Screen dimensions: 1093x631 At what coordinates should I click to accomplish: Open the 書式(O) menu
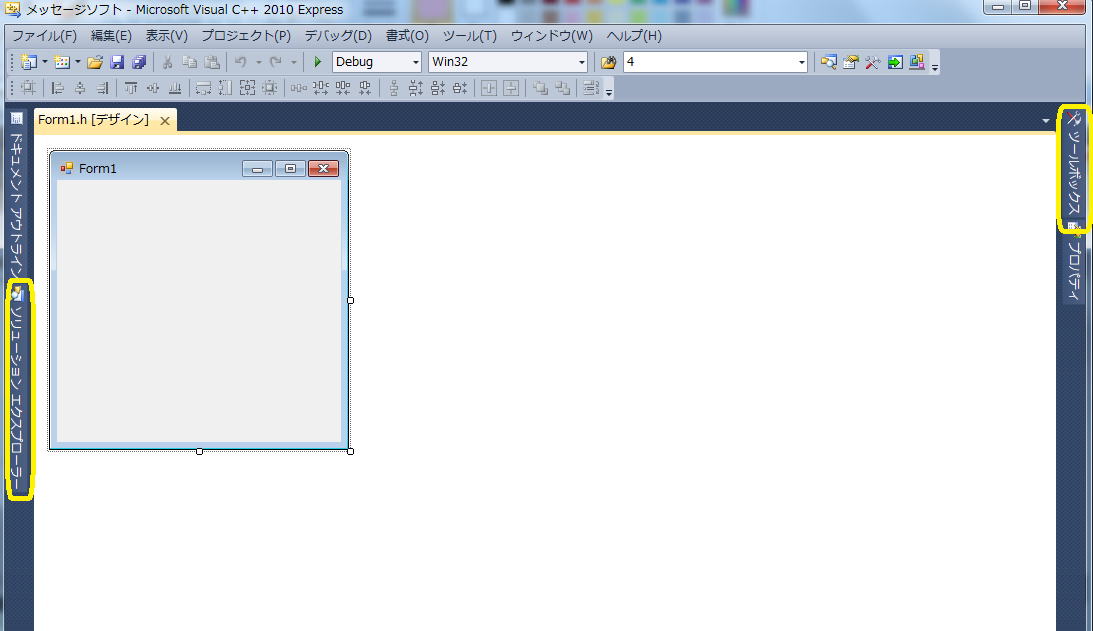coord(407,36)
